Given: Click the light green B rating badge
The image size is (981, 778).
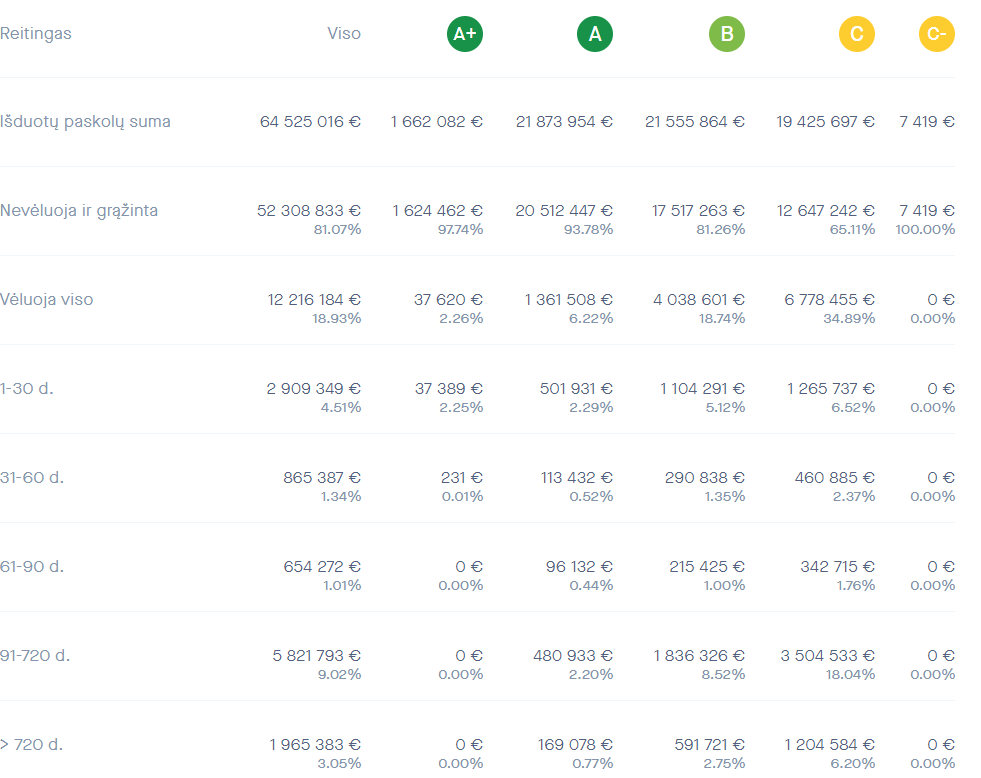Looking at the screenshot, I should [727, 34].
